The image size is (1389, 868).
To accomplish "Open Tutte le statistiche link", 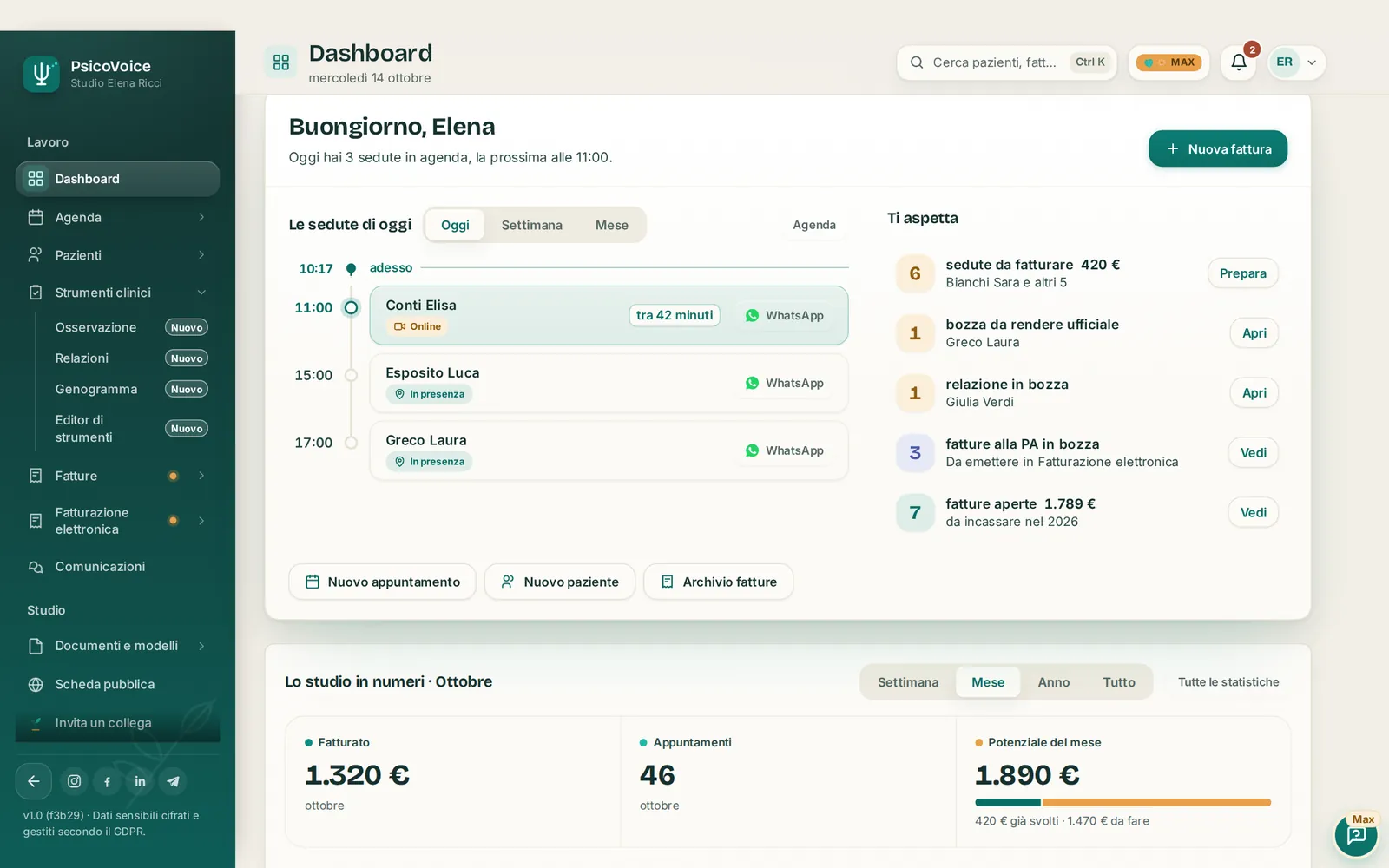I will [x=1228, y=682].
